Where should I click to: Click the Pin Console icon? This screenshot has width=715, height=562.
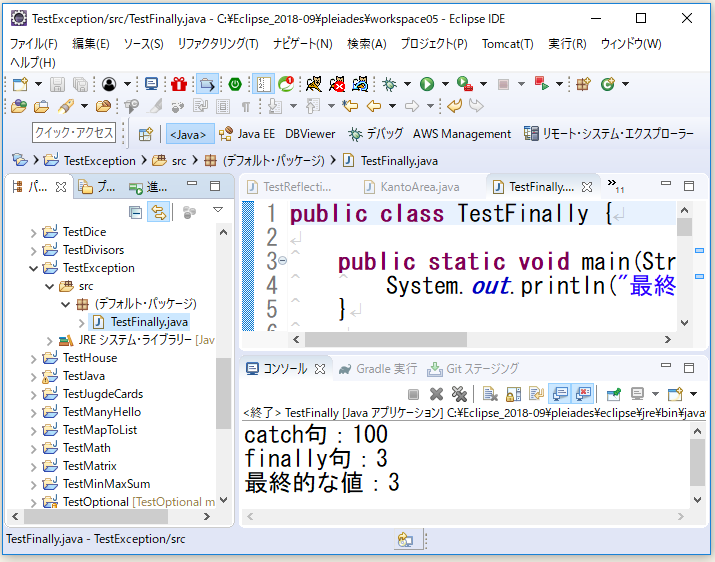tap(614, 394)
